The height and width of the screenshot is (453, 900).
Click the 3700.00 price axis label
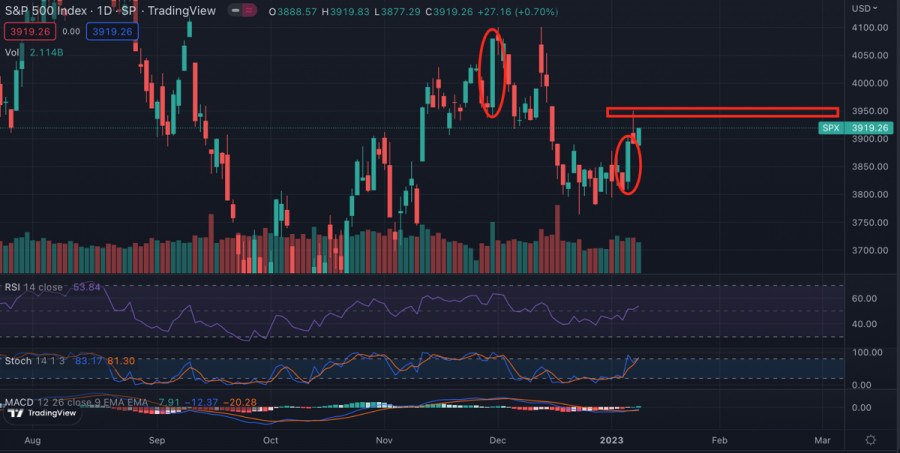tap(870, 250)
